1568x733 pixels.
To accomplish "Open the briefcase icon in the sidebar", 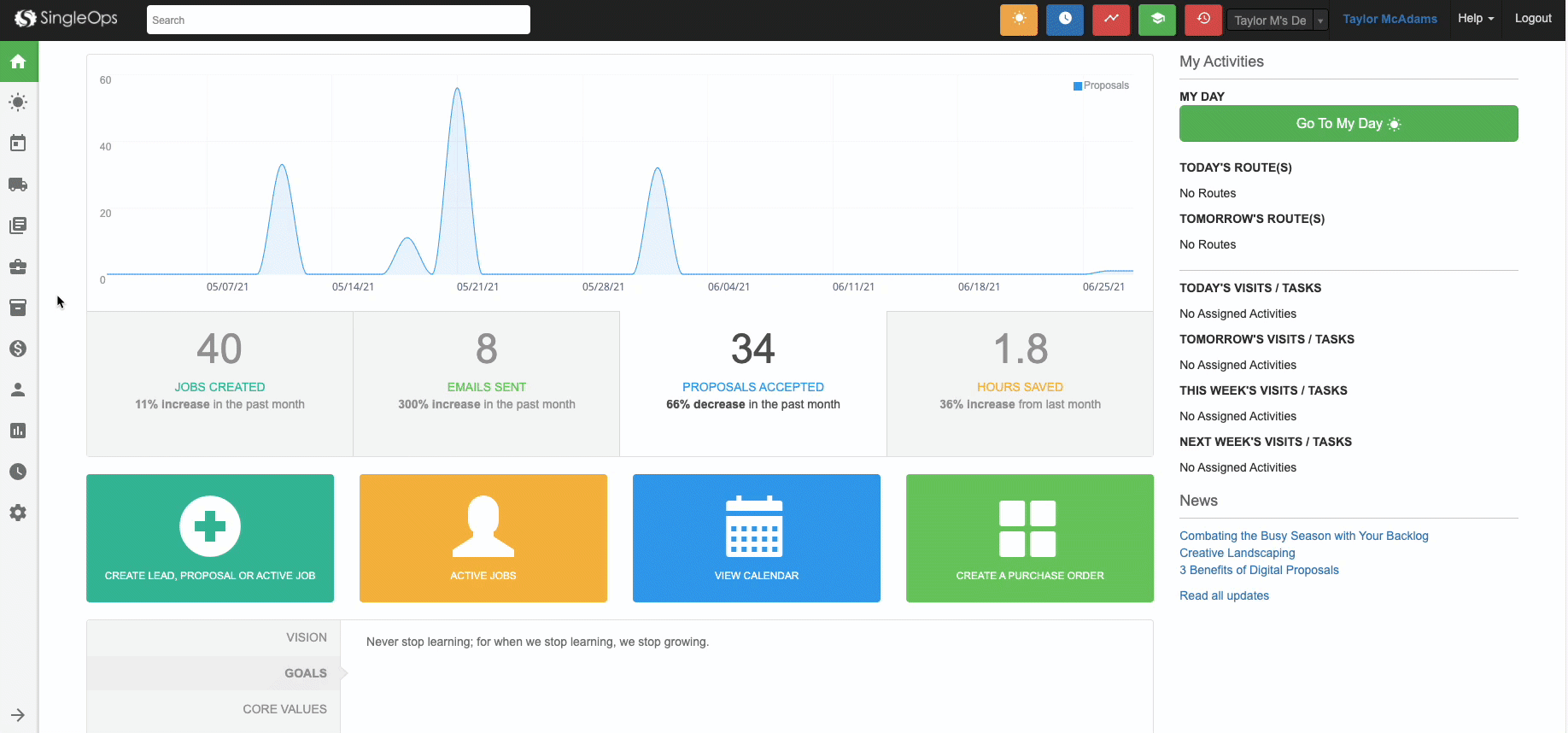I will coord(18,267).
